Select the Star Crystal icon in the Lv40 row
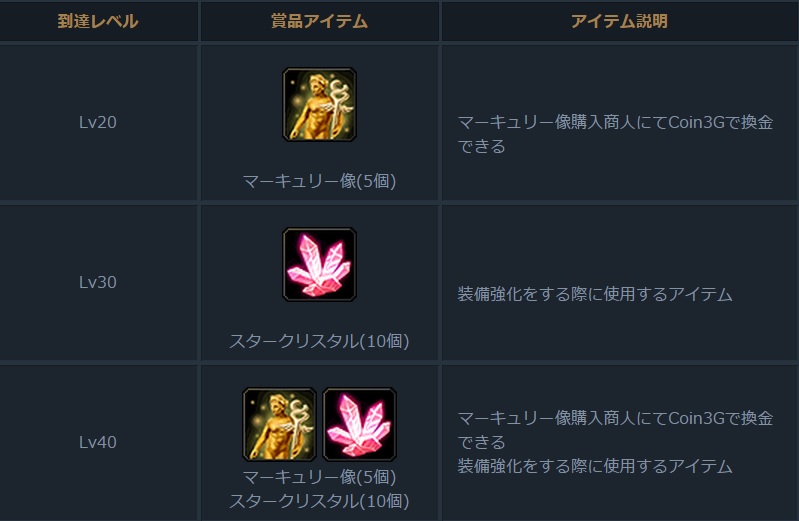Image resolution: width=799 pixels, height=521 pixels. [x=359, y=424]
